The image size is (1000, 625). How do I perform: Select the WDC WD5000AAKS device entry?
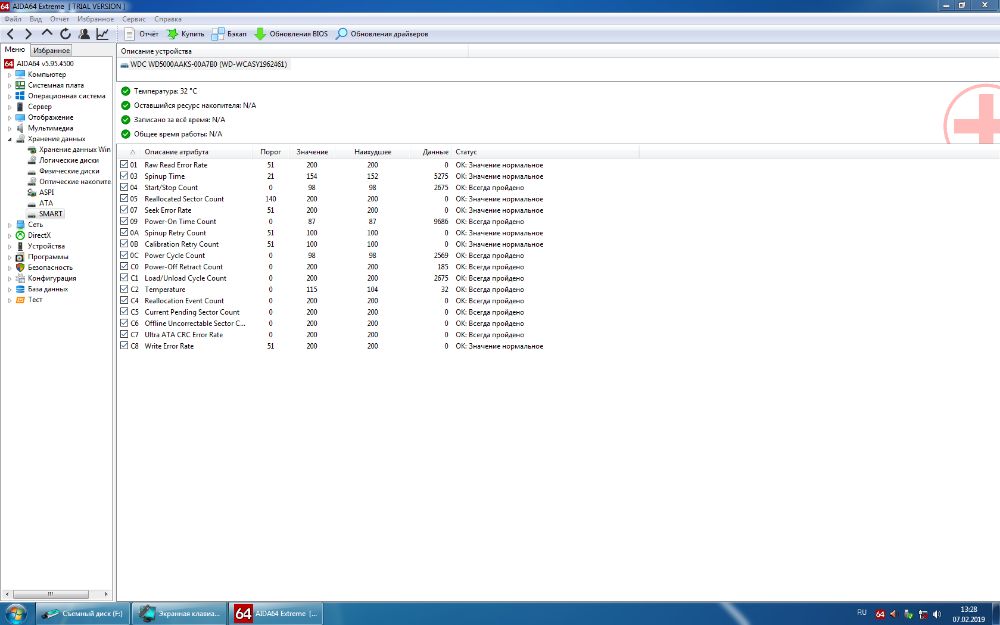click(x=203, y=64)
